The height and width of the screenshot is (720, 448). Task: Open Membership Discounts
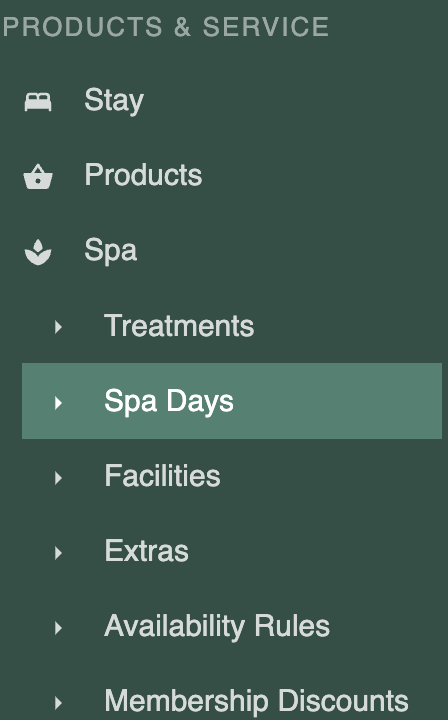pyautogui.click(x=257, y=701)
